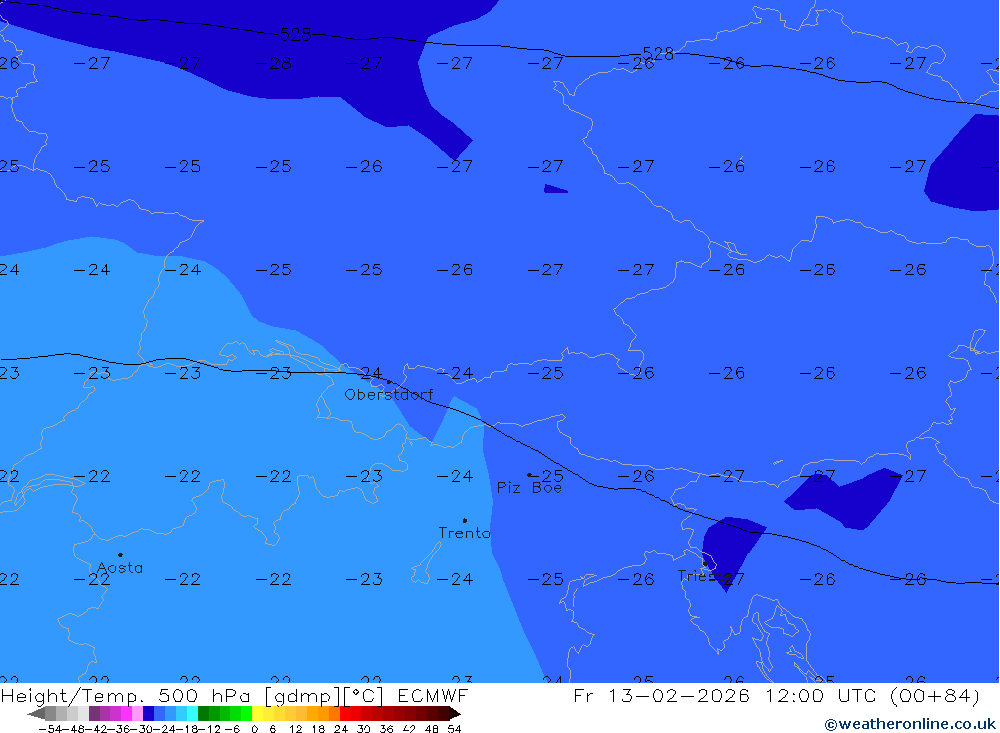Click the 528 contour label next to -26 value
The height and width of the screenshot is (733, 1000).
tap(658, 53)
